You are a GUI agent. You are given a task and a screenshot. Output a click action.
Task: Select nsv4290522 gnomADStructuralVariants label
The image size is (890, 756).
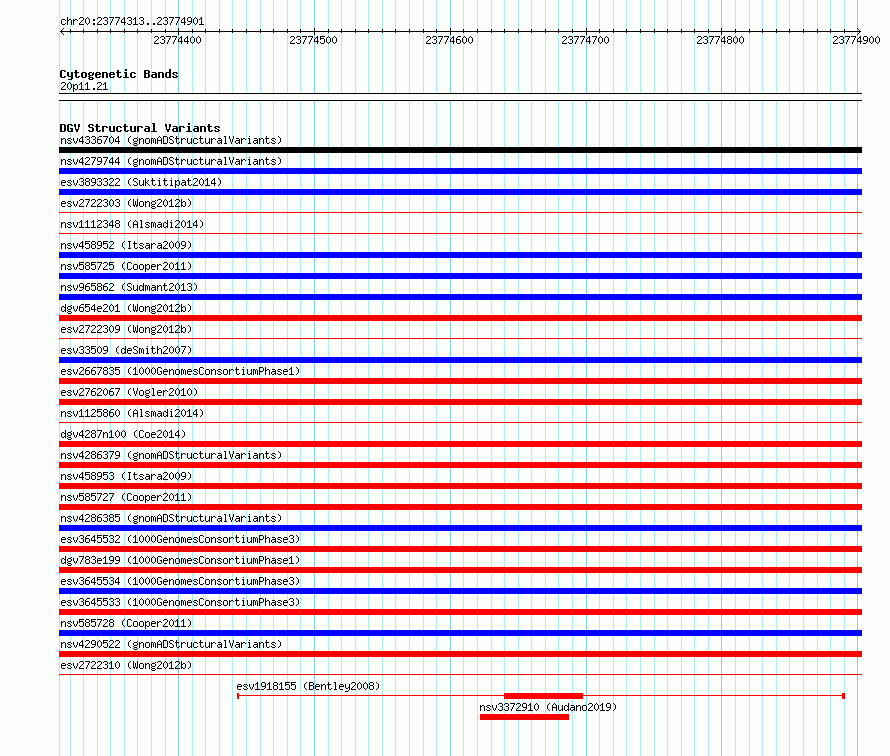(171, 644)
